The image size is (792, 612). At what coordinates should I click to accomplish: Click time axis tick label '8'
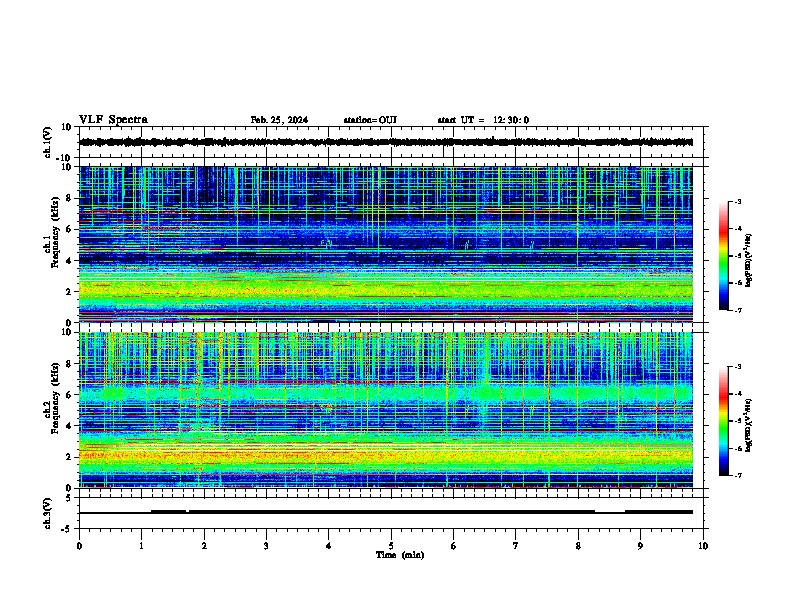click(x=578, y=546)
